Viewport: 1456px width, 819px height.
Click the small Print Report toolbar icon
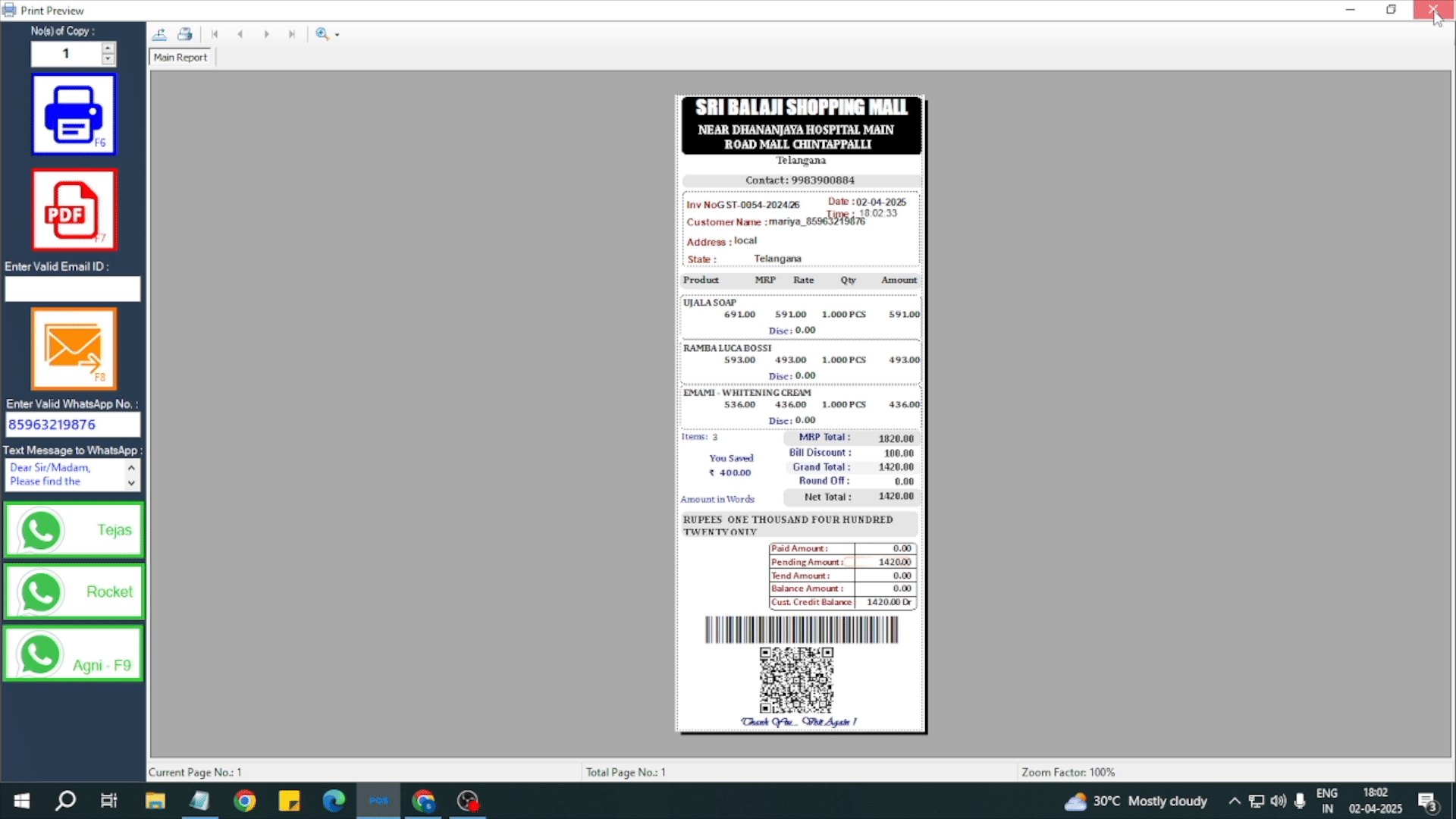coord(184,34)
